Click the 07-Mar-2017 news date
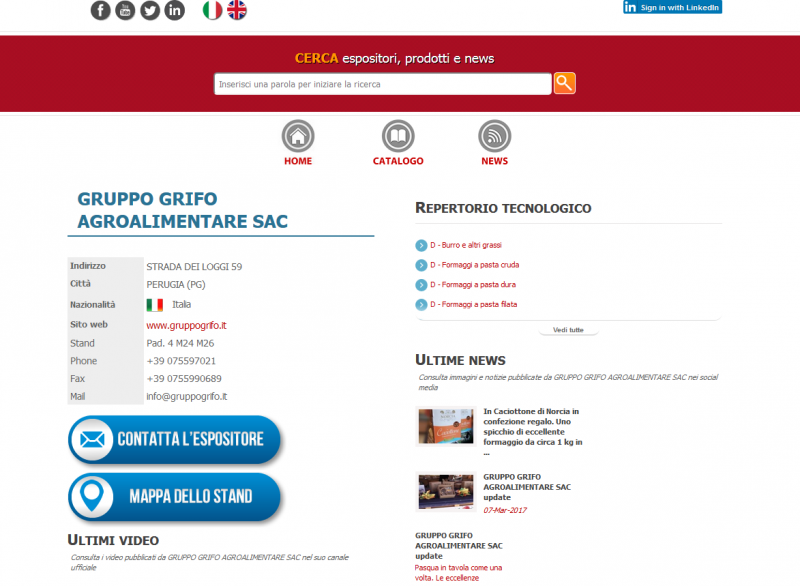Viewport: 800px width, 586px height. (505, 510)
